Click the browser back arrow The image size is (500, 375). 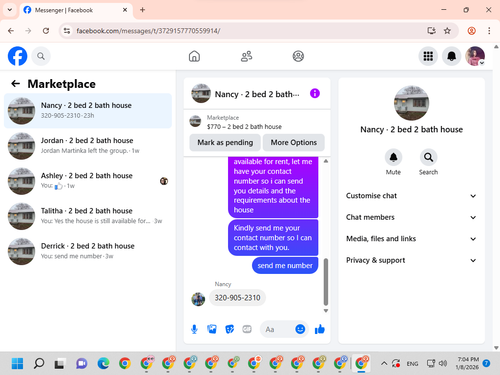pyautogui.click(x=11, y=31)
